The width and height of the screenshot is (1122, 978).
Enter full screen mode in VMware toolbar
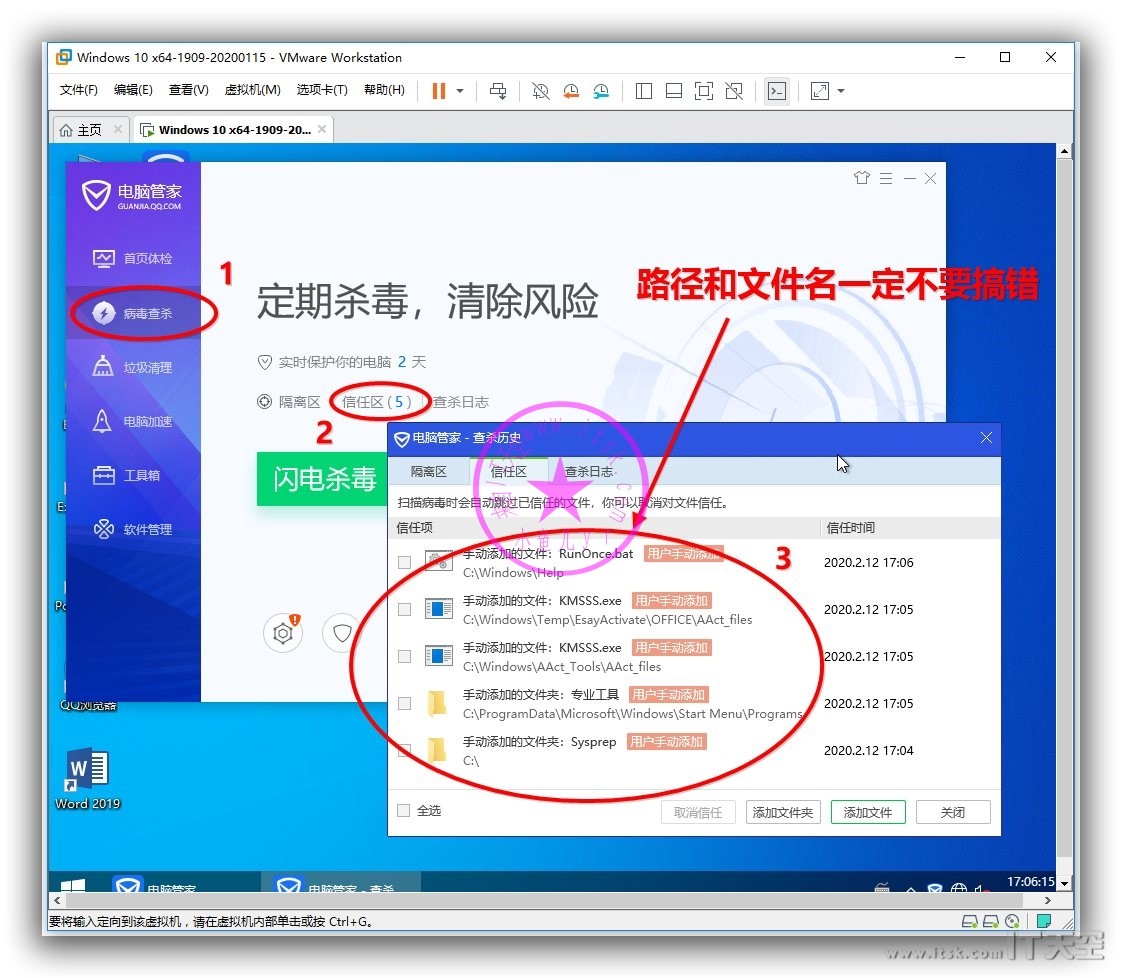704,91
